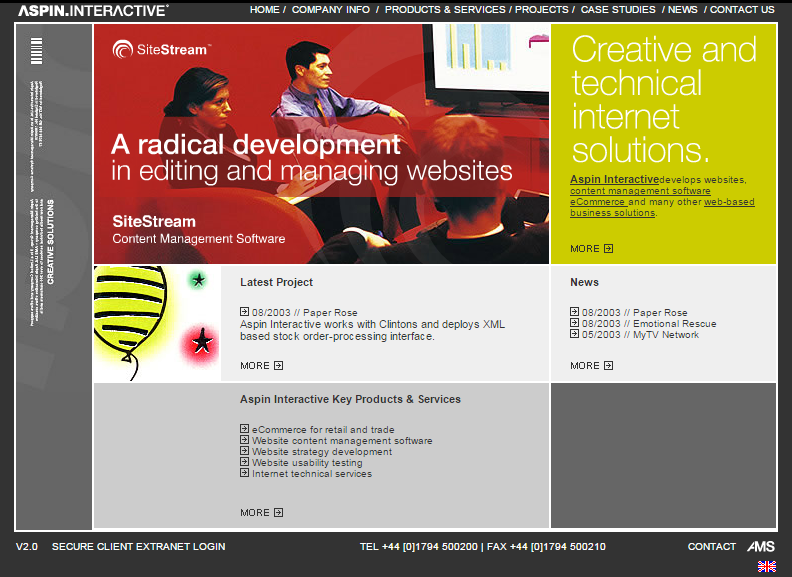Open News item 05/2003 MyTV Network
Image resolution: width=792 pixels, height=577 pixels.
point(640,334)
